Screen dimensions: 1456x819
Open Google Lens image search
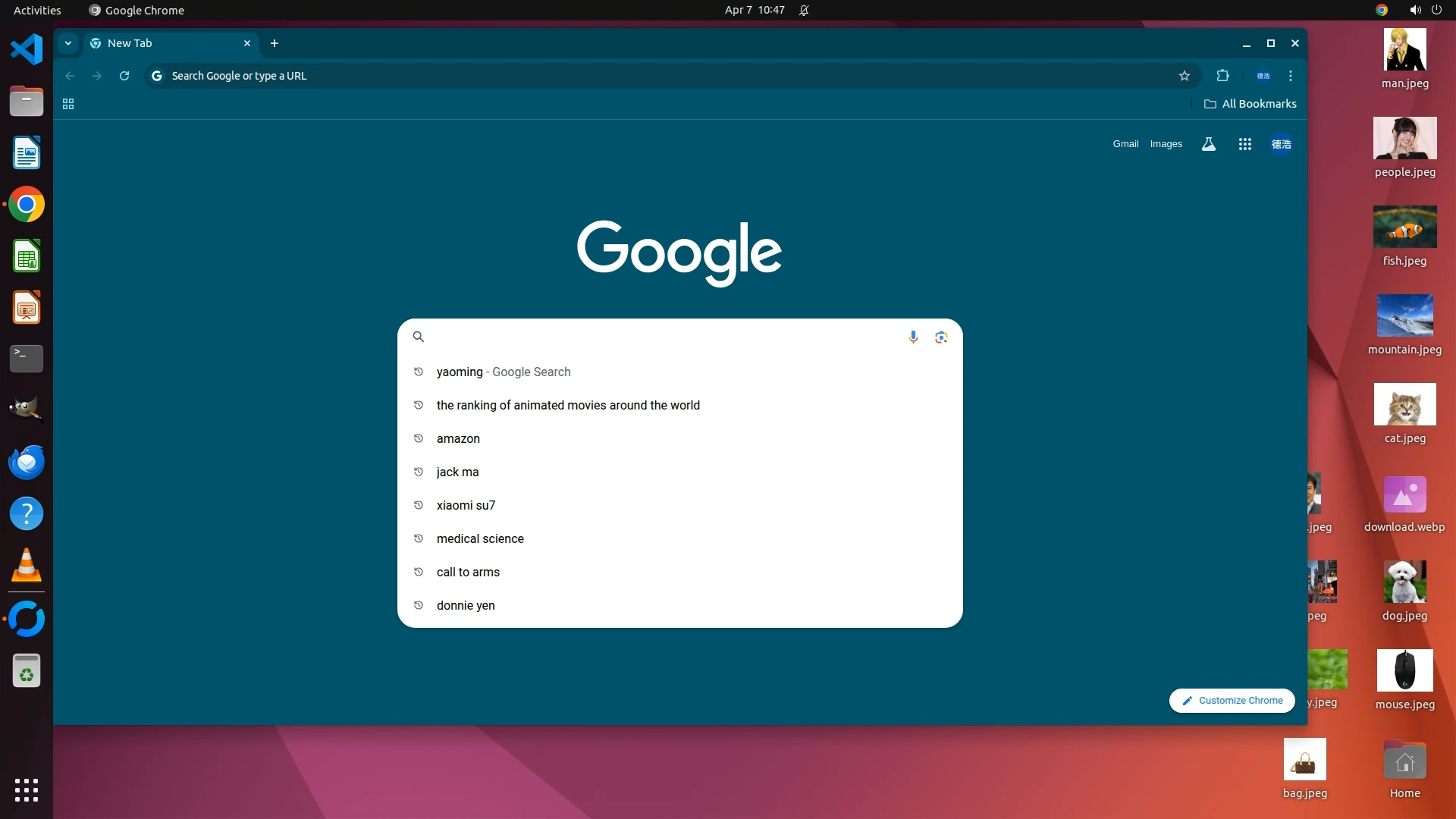(941, 337)
